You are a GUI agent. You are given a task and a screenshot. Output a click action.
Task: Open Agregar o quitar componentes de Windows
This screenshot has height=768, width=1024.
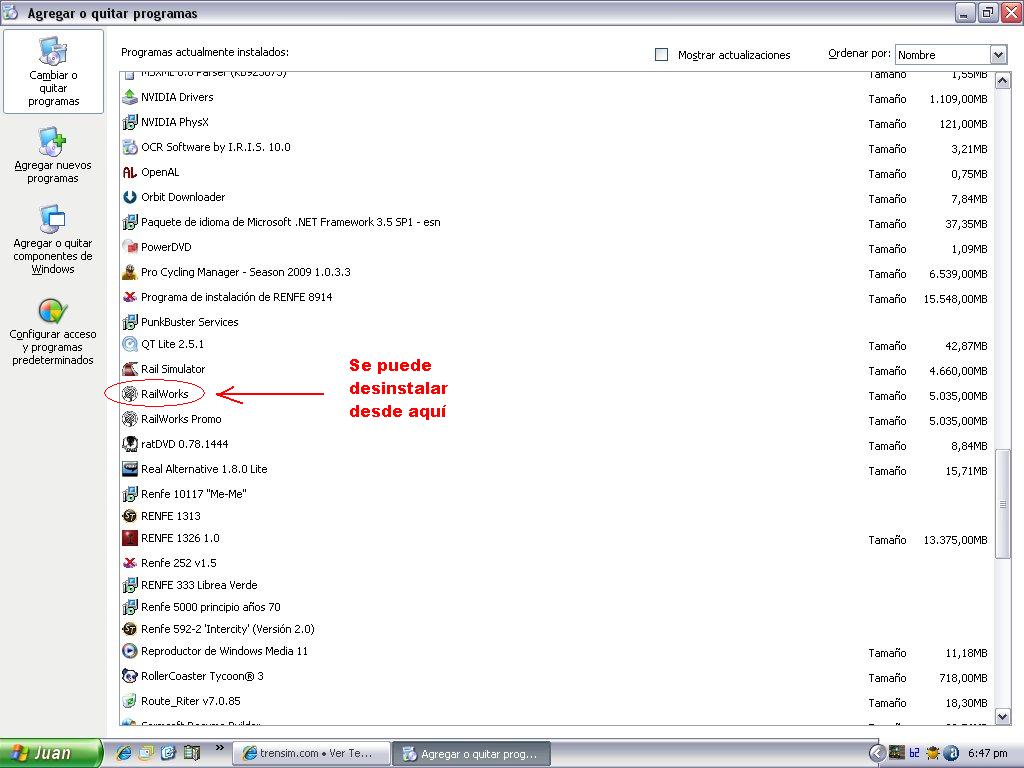pos(52,240)
